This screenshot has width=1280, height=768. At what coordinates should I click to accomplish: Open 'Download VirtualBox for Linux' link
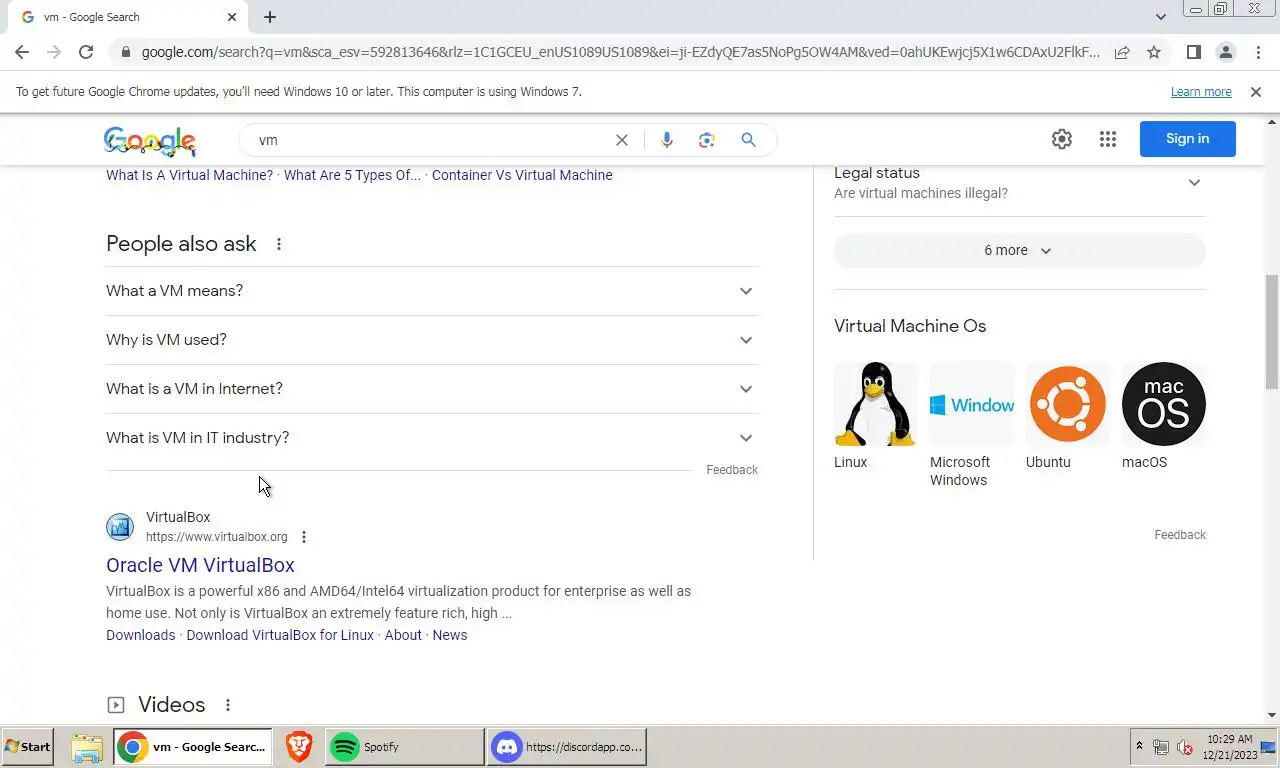[280, 635]
